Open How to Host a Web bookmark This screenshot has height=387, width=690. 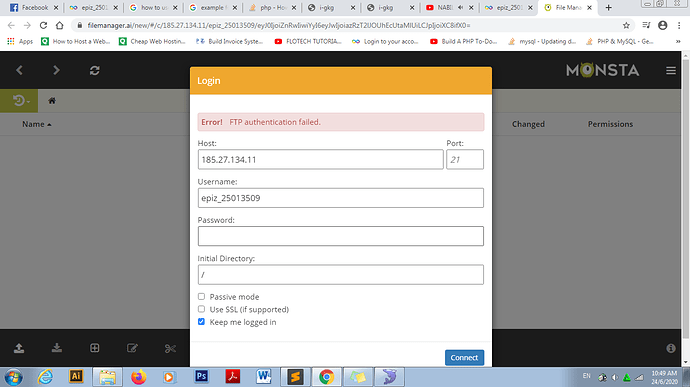[76, 41]
